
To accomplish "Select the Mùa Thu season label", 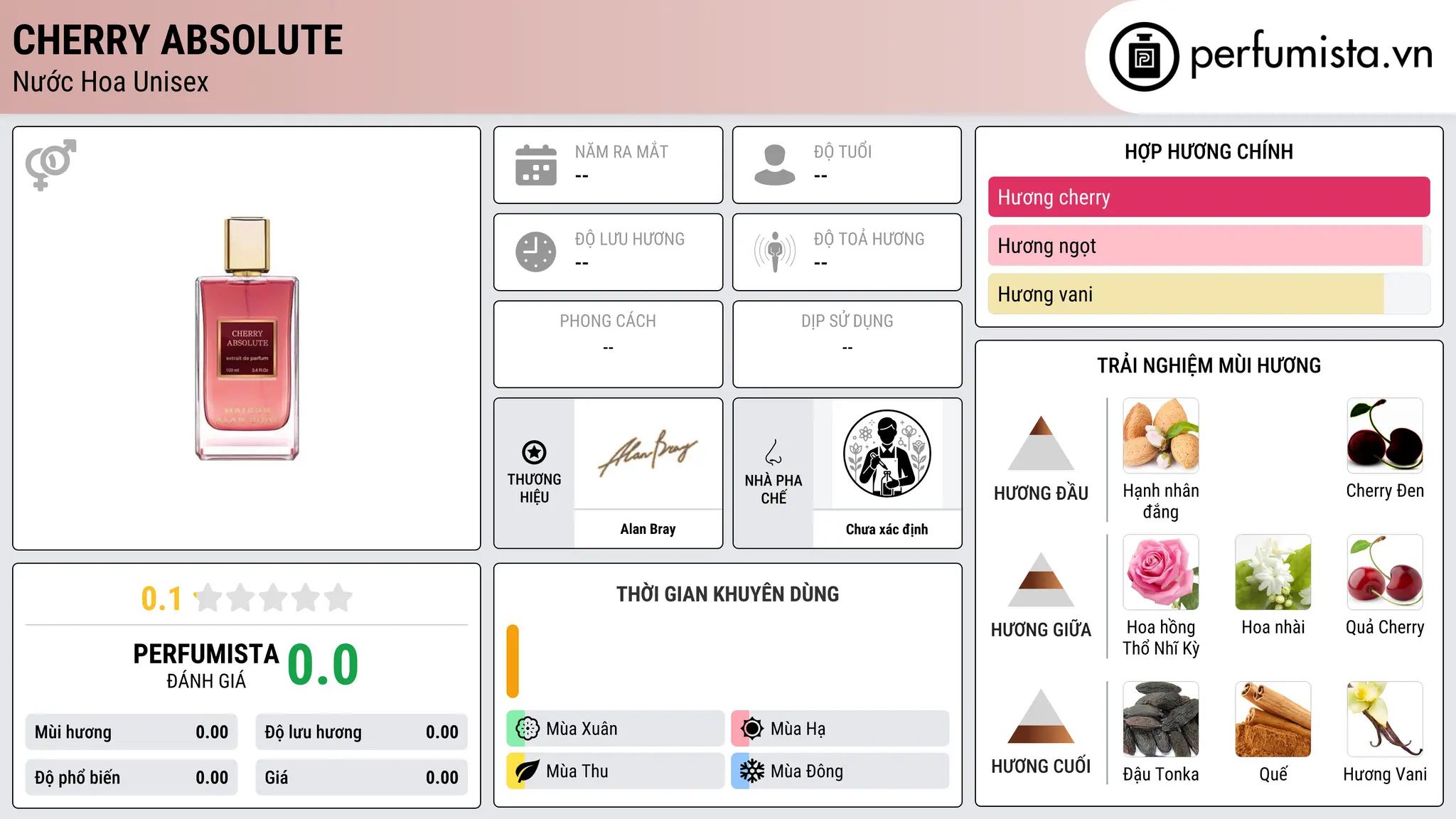I will pyautogui.click(x=577, y=771).
